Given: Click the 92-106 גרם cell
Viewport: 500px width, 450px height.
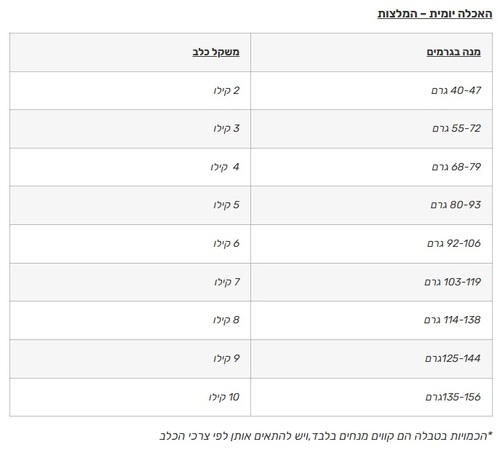Looking at the screenshot, I should (371, 244).
